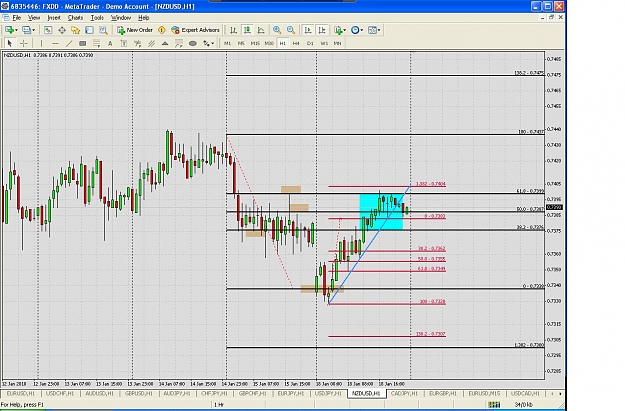625x411 pixels.
Task: Select the Vertical Line drawing tool
Action: click(41, 43)
